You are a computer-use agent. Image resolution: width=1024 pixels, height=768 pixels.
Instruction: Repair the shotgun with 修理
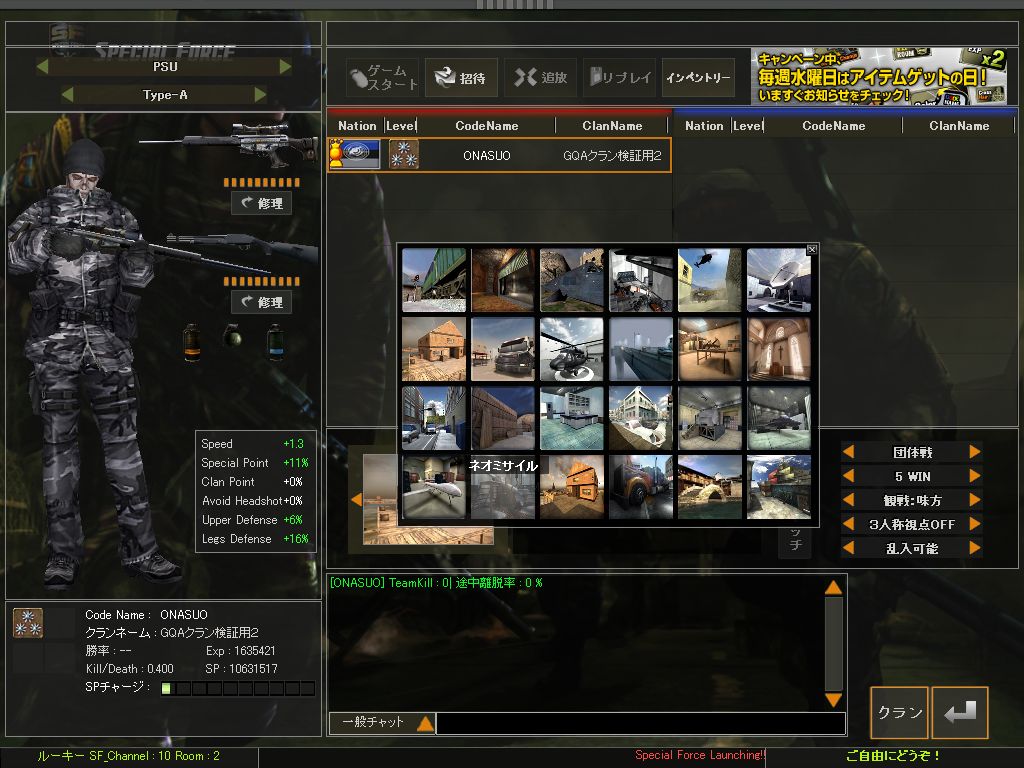261,302
